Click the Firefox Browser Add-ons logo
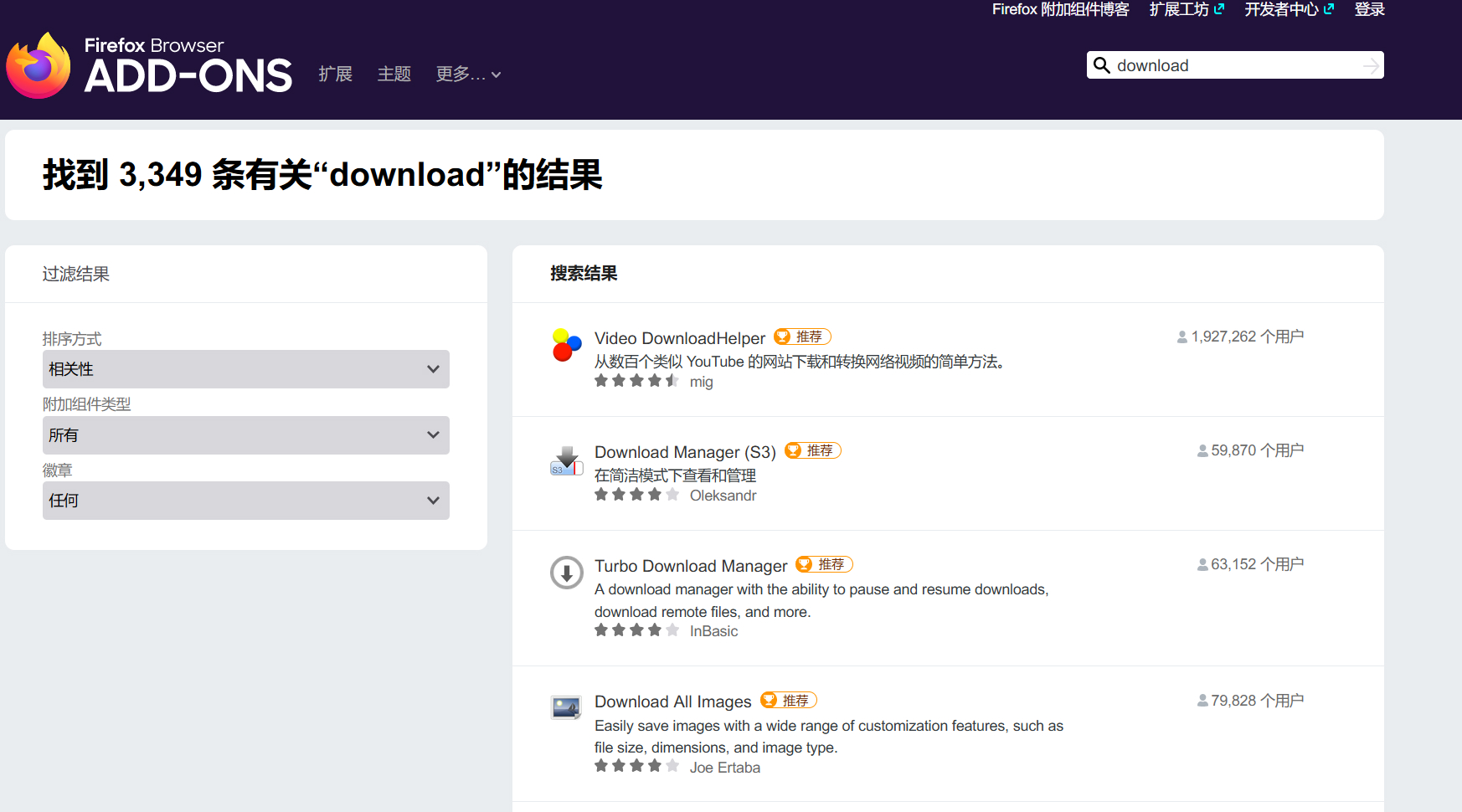1462x812 pixels. 149,65
